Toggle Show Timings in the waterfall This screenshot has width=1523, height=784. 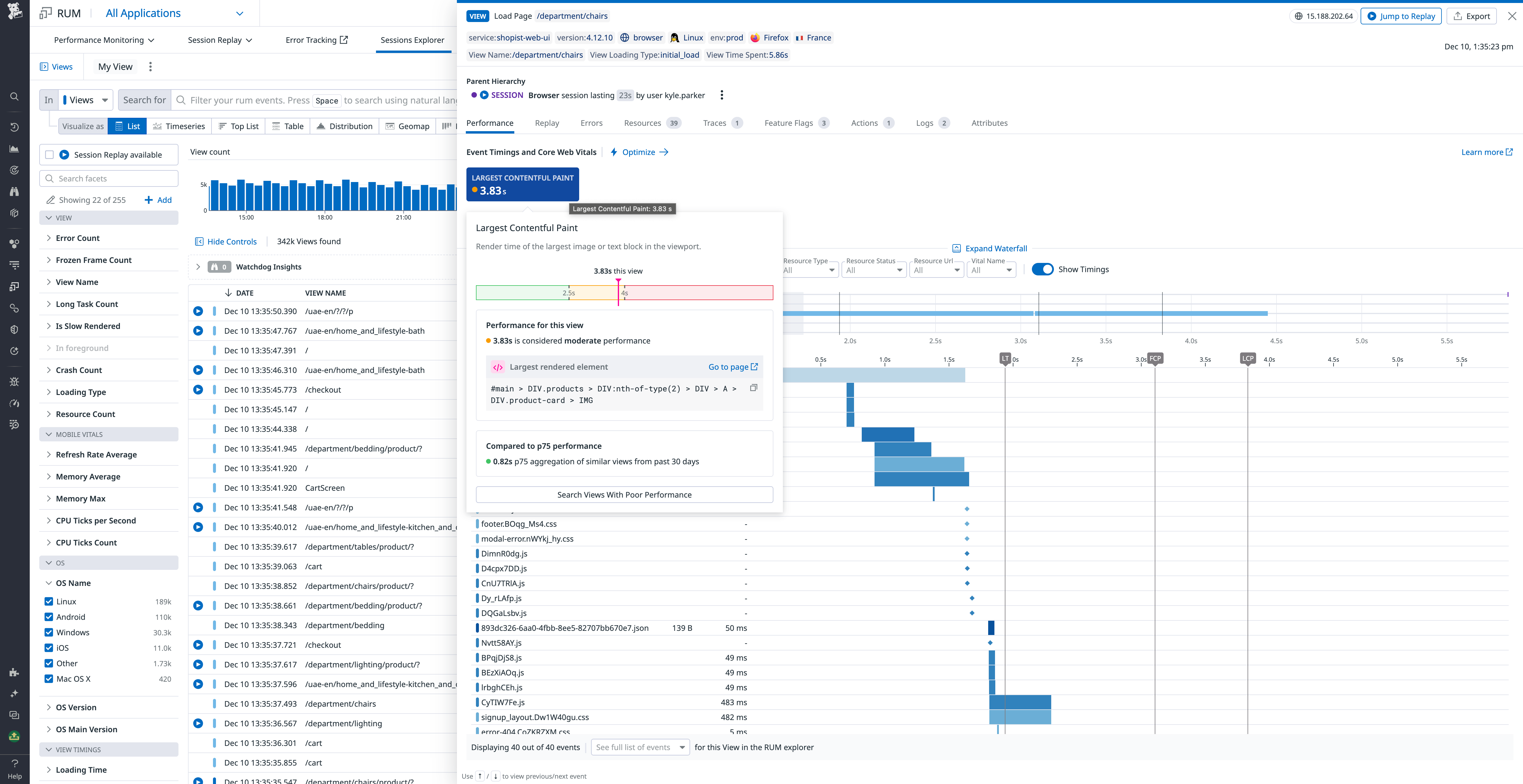point(1043,269)
